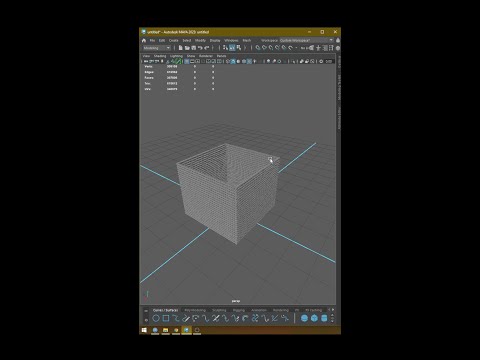Viewport: 480px width, 360px height.
Task: Create a NURBS sphere from the shelf
Action: coord(304,318)
